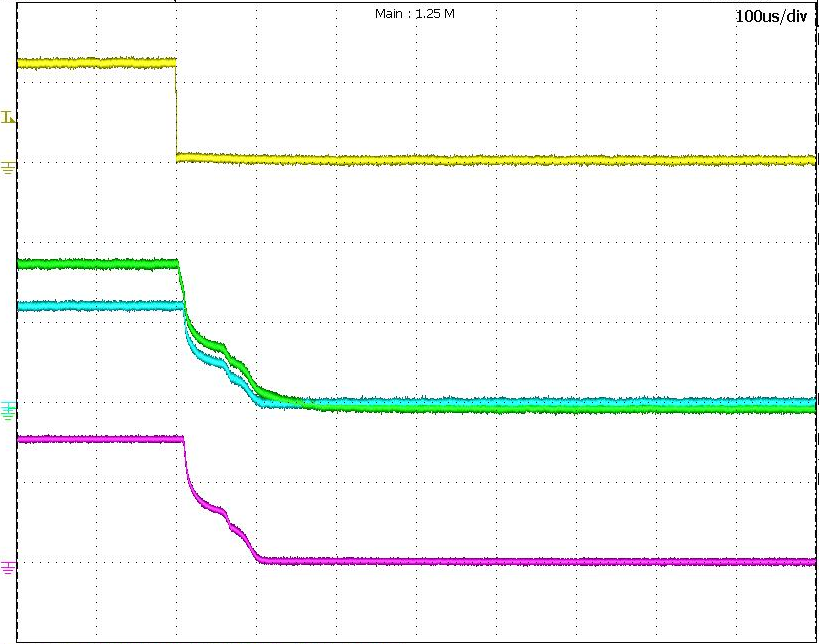Click where the green trace starts falling
The height and width of the screenshot is (644, 819).
click(179, 265)
